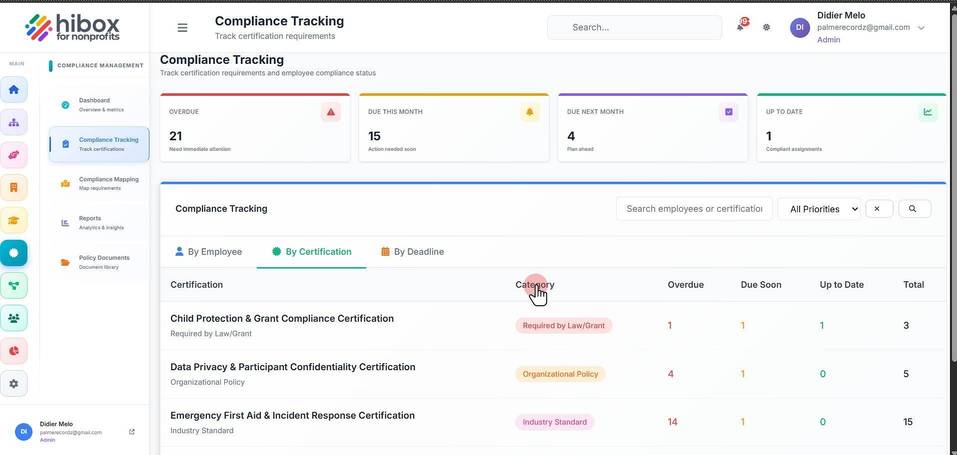Viewport: 957px width, 455px height.
Task: Open Child Protection & Grant Compliance Certification
Action: point(282,318)
